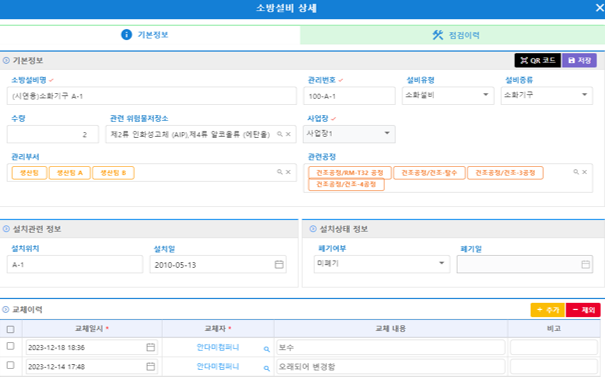This screenshot has height=378, width=605.
Task: Select the 생산팀 tag
Action: (29, 173)
